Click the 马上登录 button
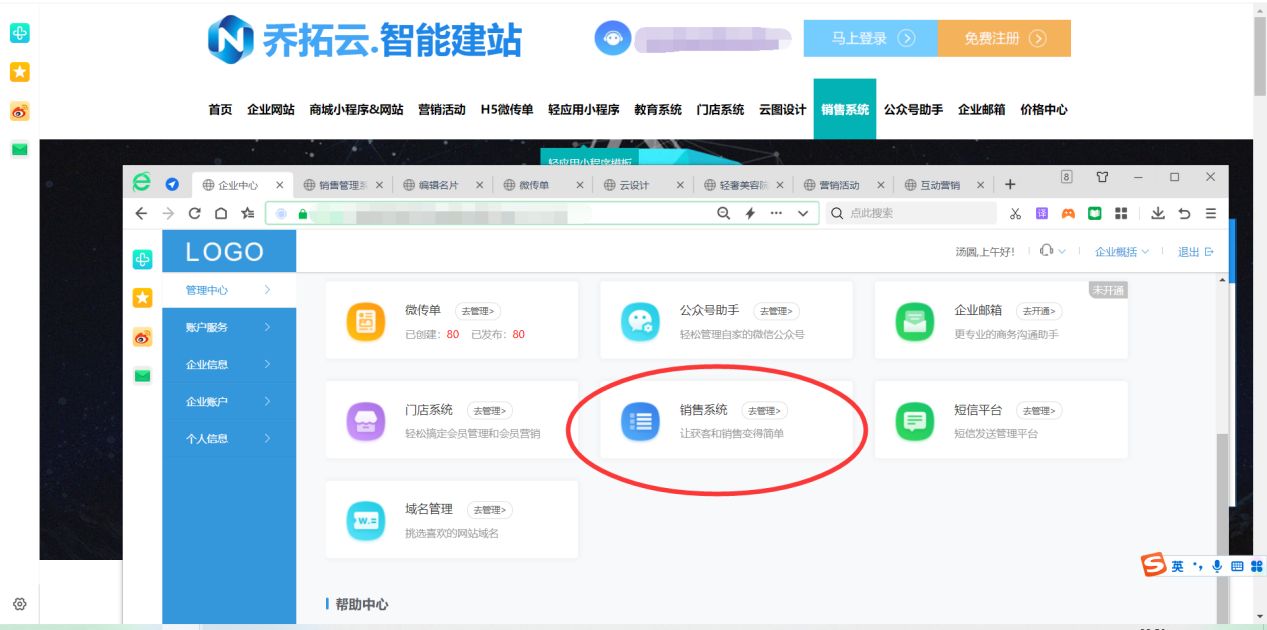 pos(871,38)
